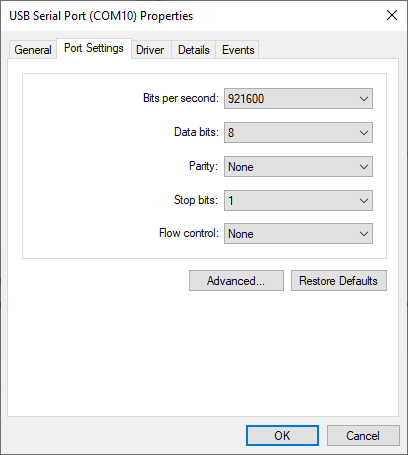Click the Advanced... button
Screen dimensions: 408x455
tap(236, 281)
